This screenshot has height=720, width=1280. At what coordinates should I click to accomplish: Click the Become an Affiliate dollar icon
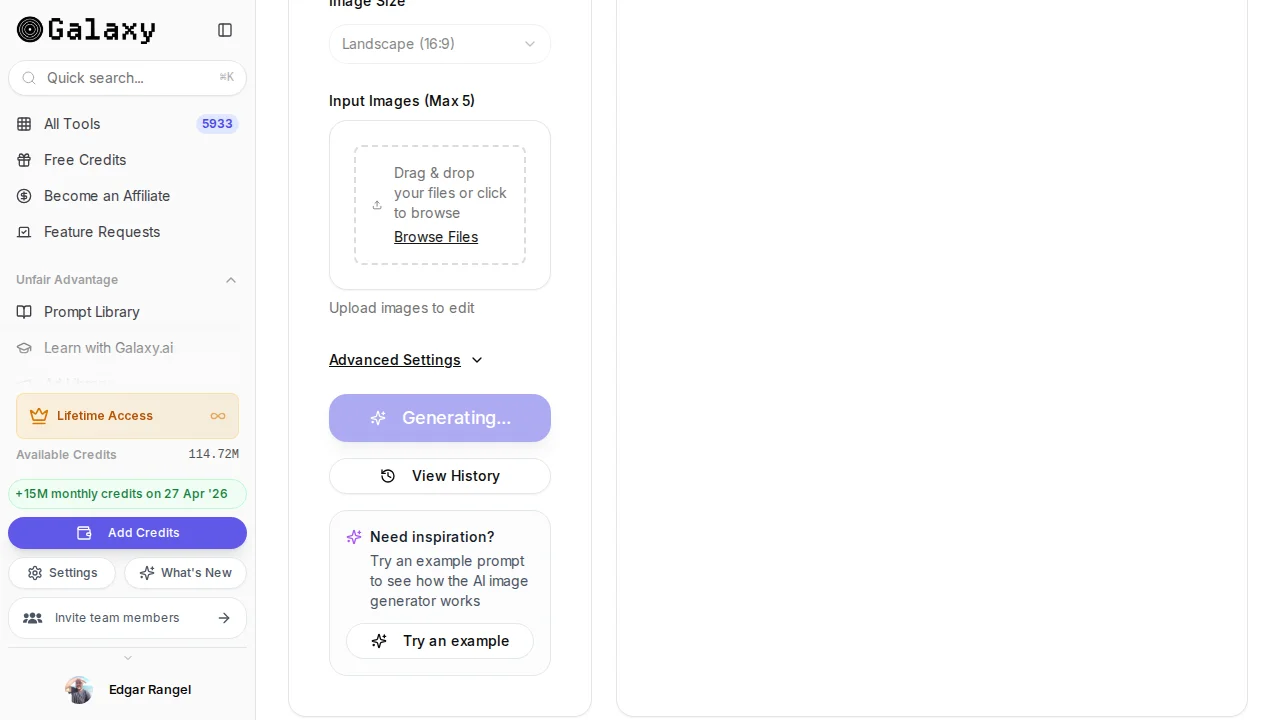pos(24,196)
